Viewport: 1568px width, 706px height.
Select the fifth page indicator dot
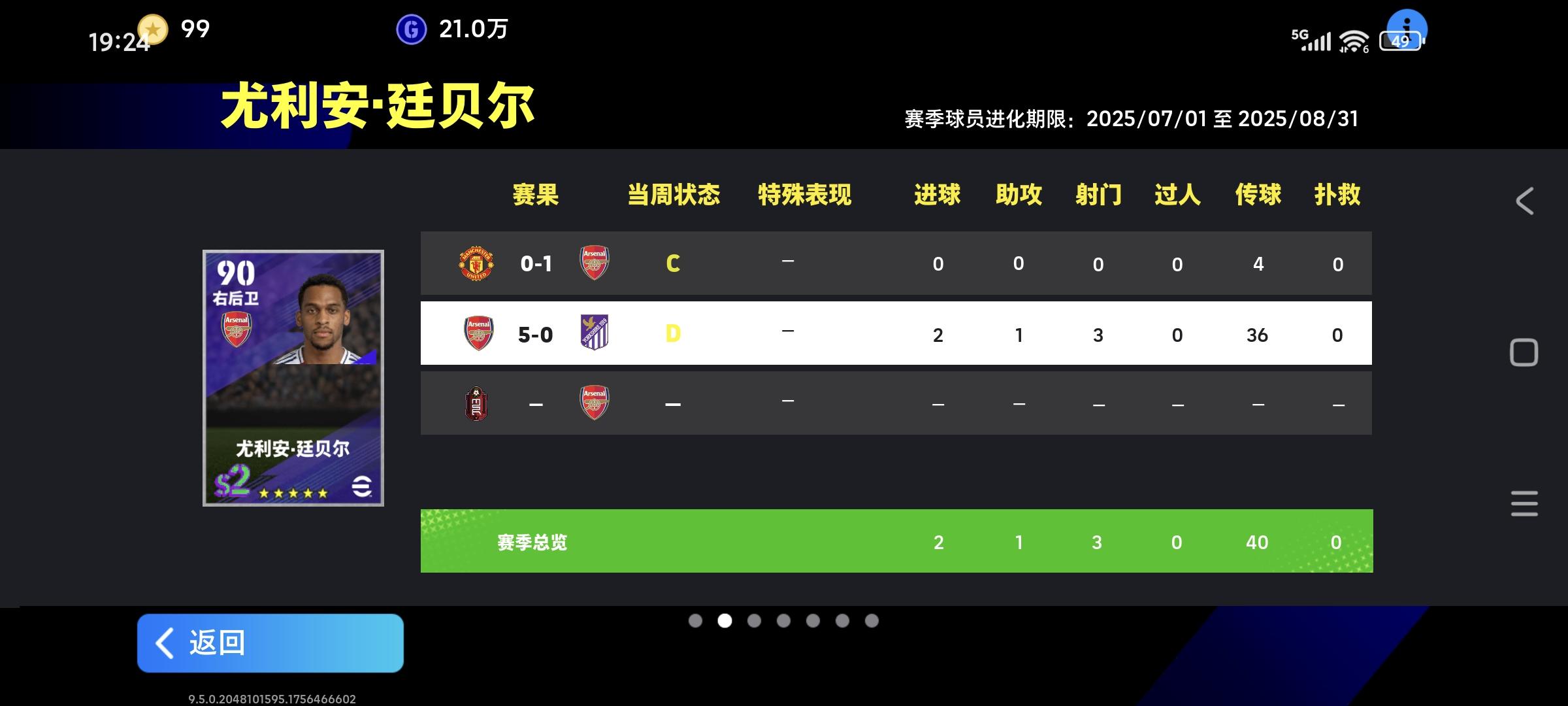813,620
